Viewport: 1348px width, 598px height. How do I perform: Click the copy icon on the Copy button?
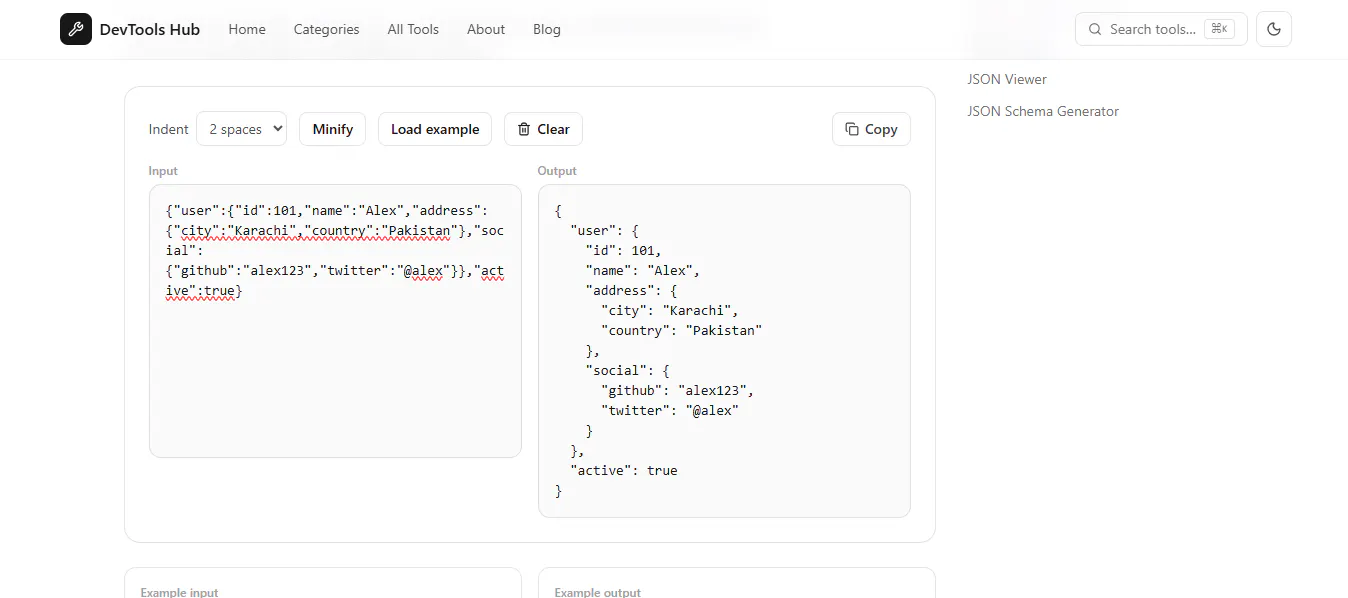[852, 129]
